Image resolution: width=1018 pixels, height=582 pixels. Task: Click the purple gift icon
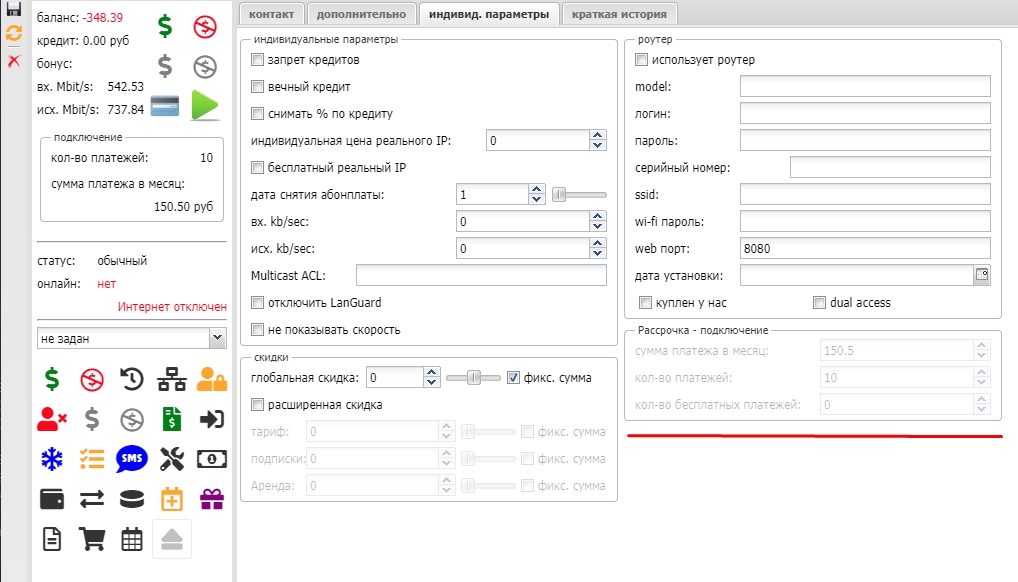(x=212, y=498)
